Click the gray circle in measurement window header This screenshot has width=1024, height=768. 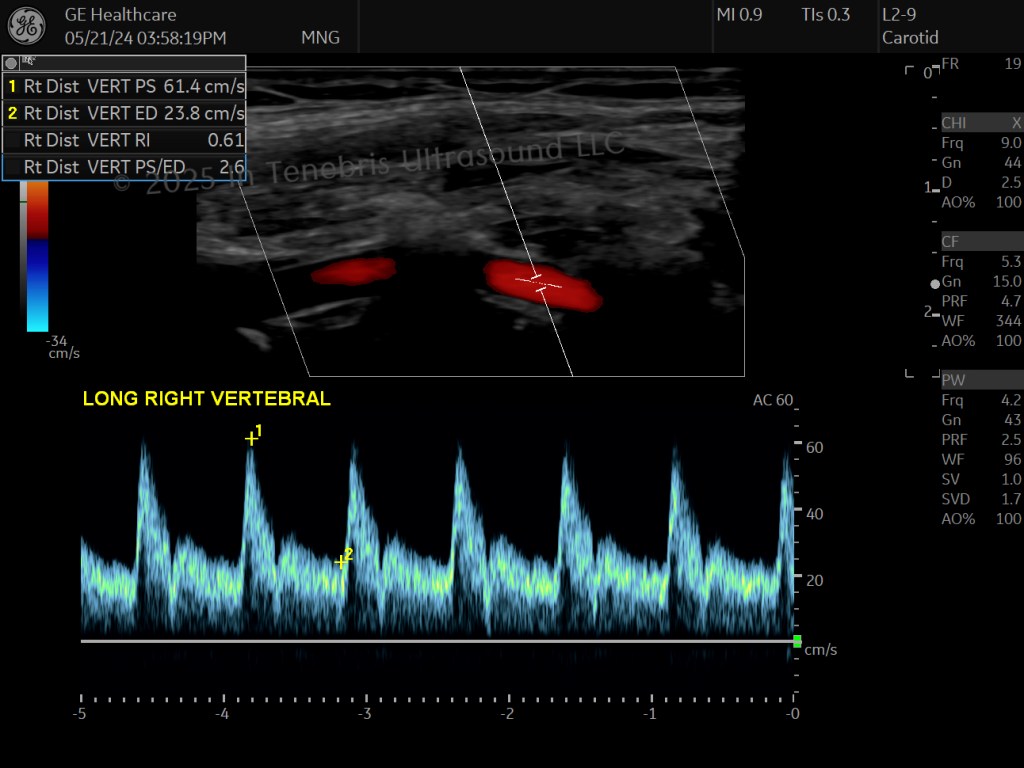(x=10, y=63)
